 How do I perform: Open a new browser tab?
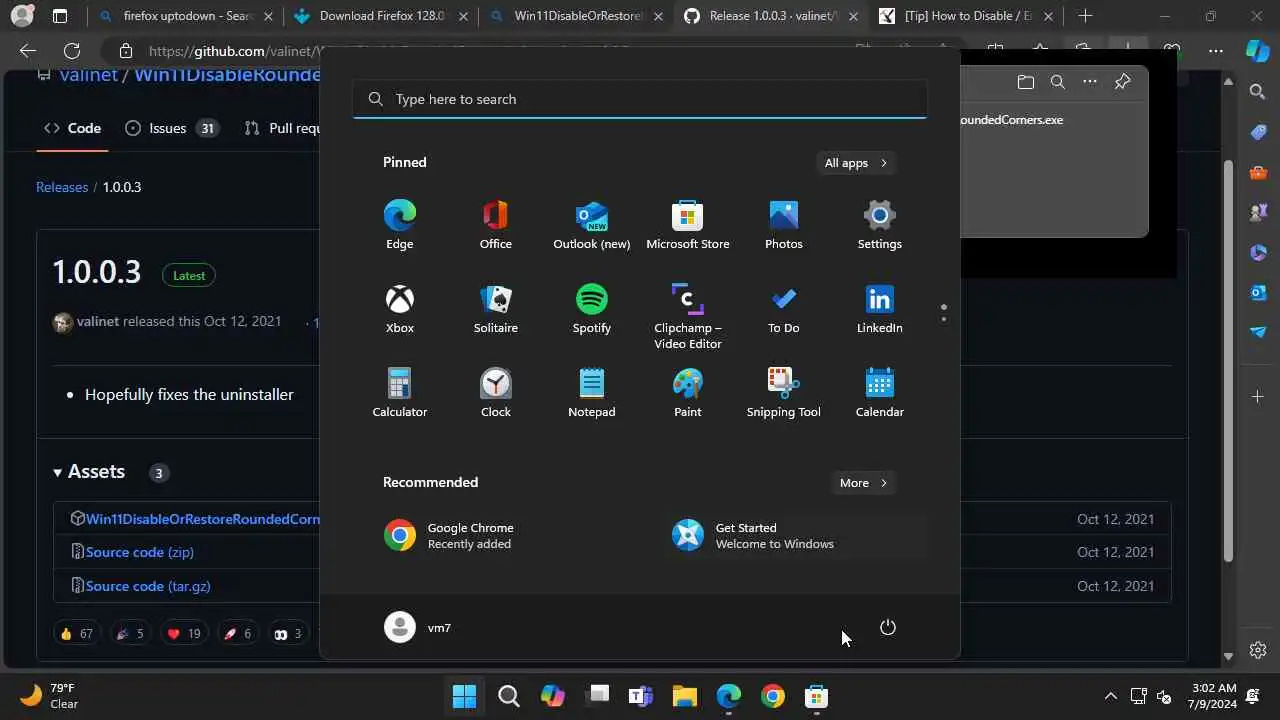(1086, 16)
